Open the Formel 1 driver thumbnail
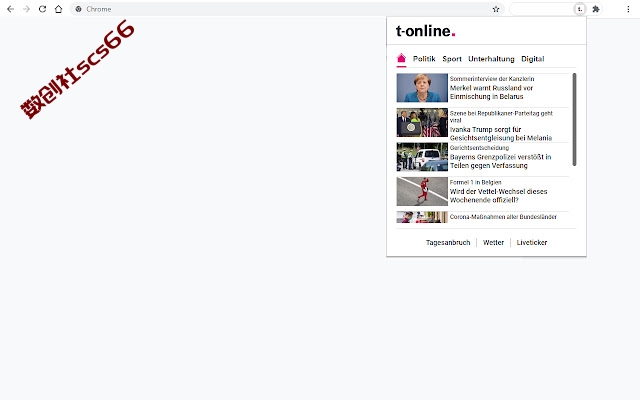The width and height of the screenshot is (640, 400). tap(422, 191)
